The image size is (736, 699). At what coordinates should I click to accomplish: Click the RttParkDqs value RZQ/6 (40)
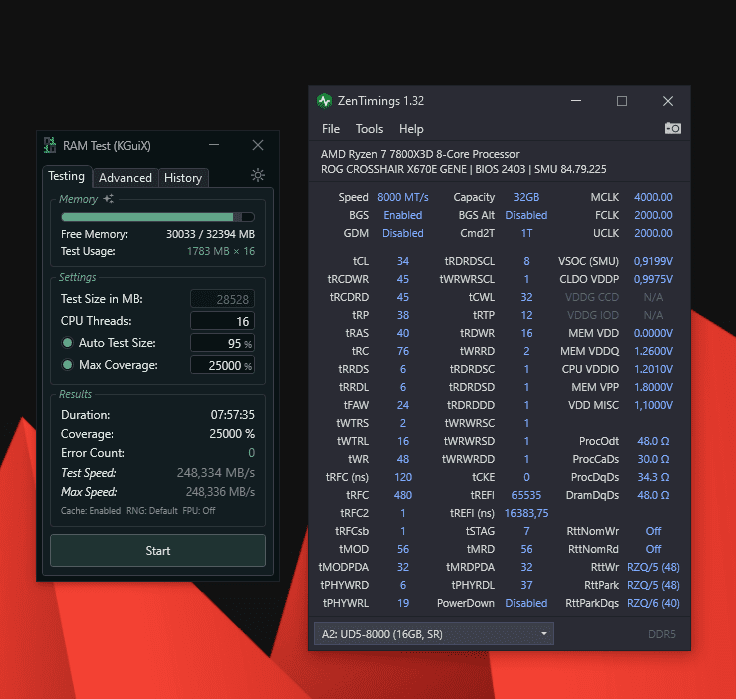pyautogui.click(x=653, y=603)
